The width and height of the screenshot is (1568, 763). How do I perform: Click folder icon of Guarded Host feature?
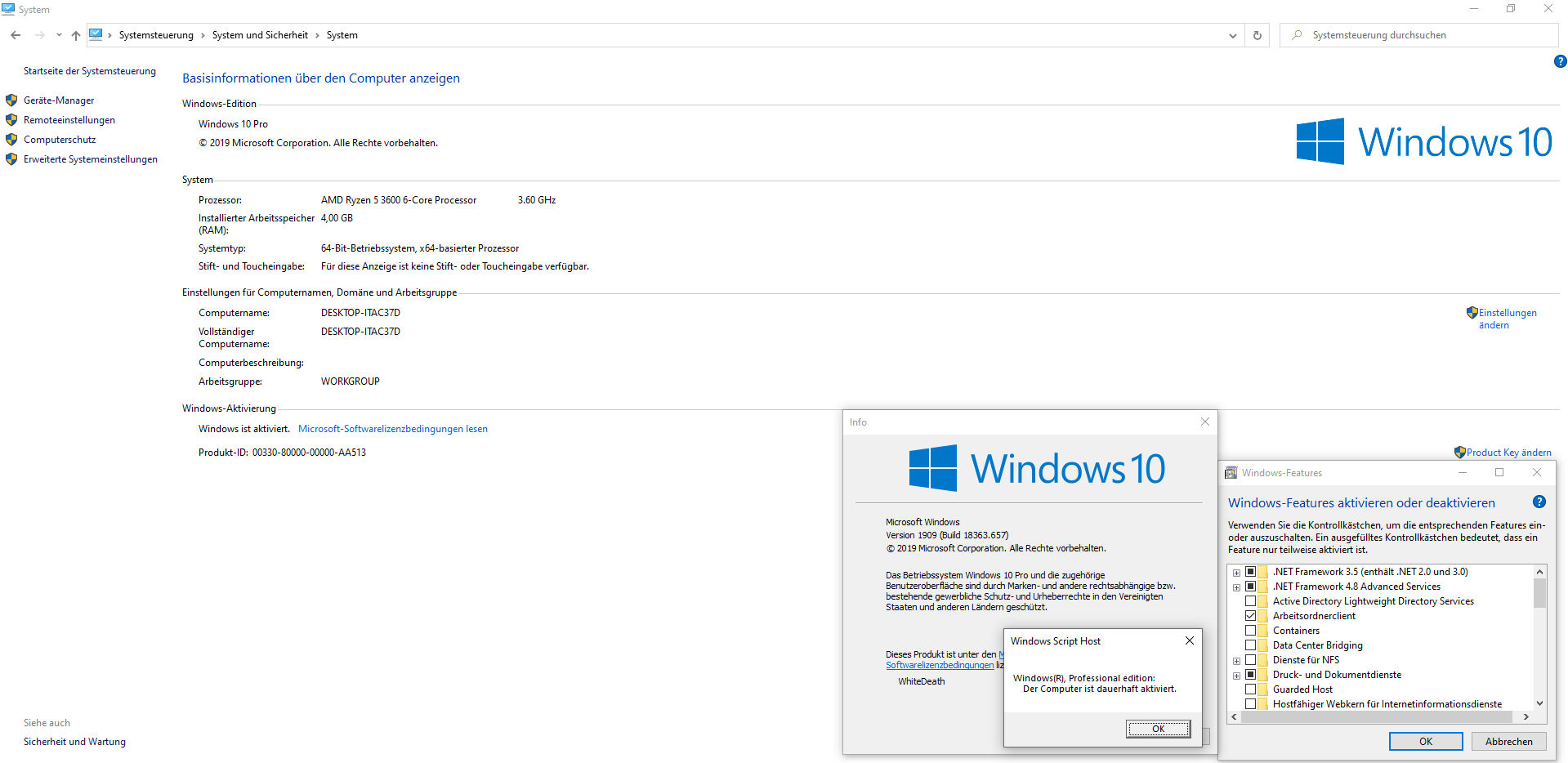pyautogui.click(x=1263, y=689)
